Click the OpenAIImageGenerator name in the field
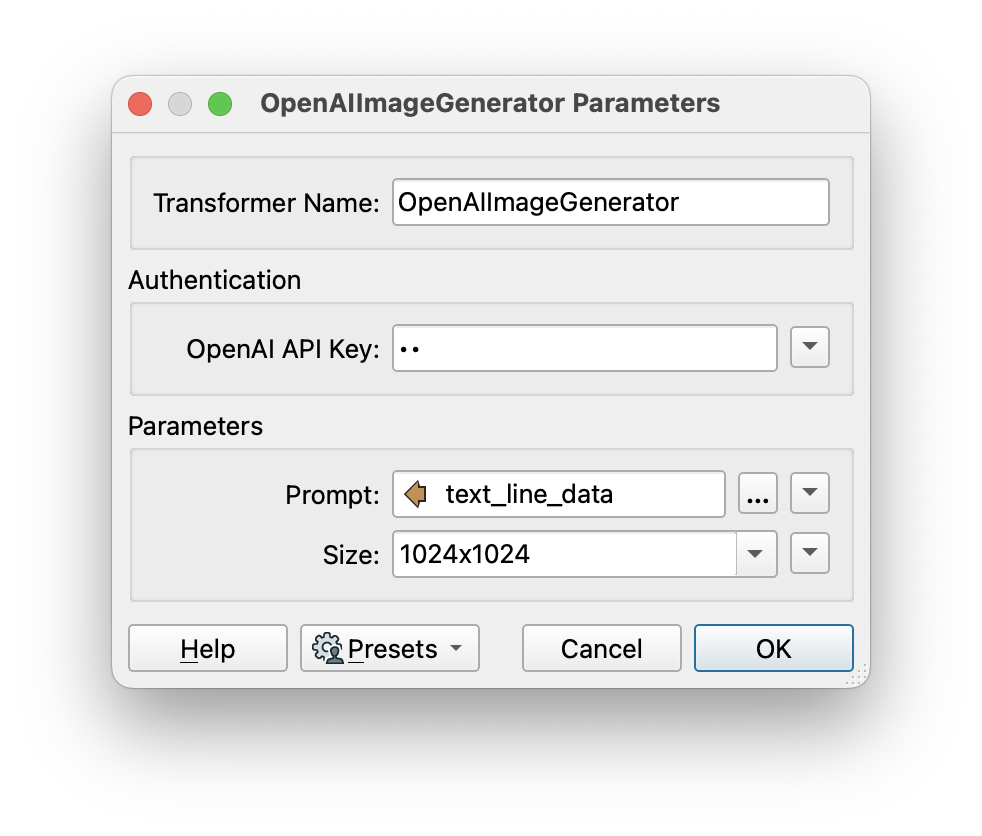982x836 pixels. pyautogui.click(x=540, y=202)
